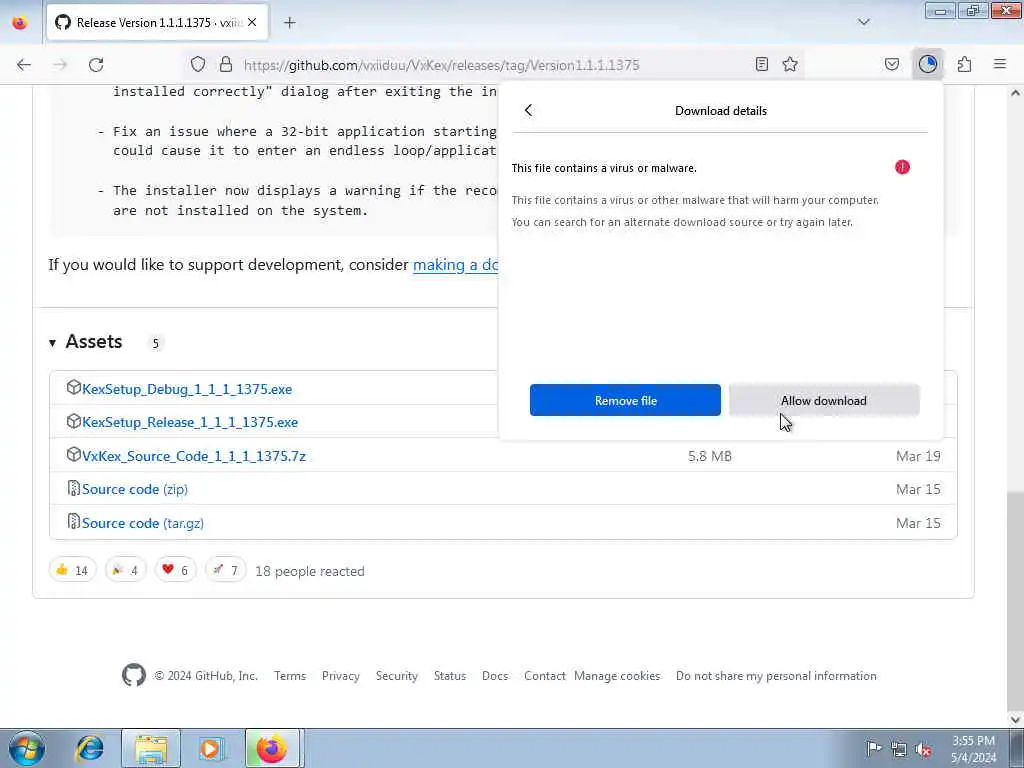Image resolution: width=1024 pixels, height=768 pixels.
Task: Click the GitHub logo in footer
Action: [x=134, y=675]
